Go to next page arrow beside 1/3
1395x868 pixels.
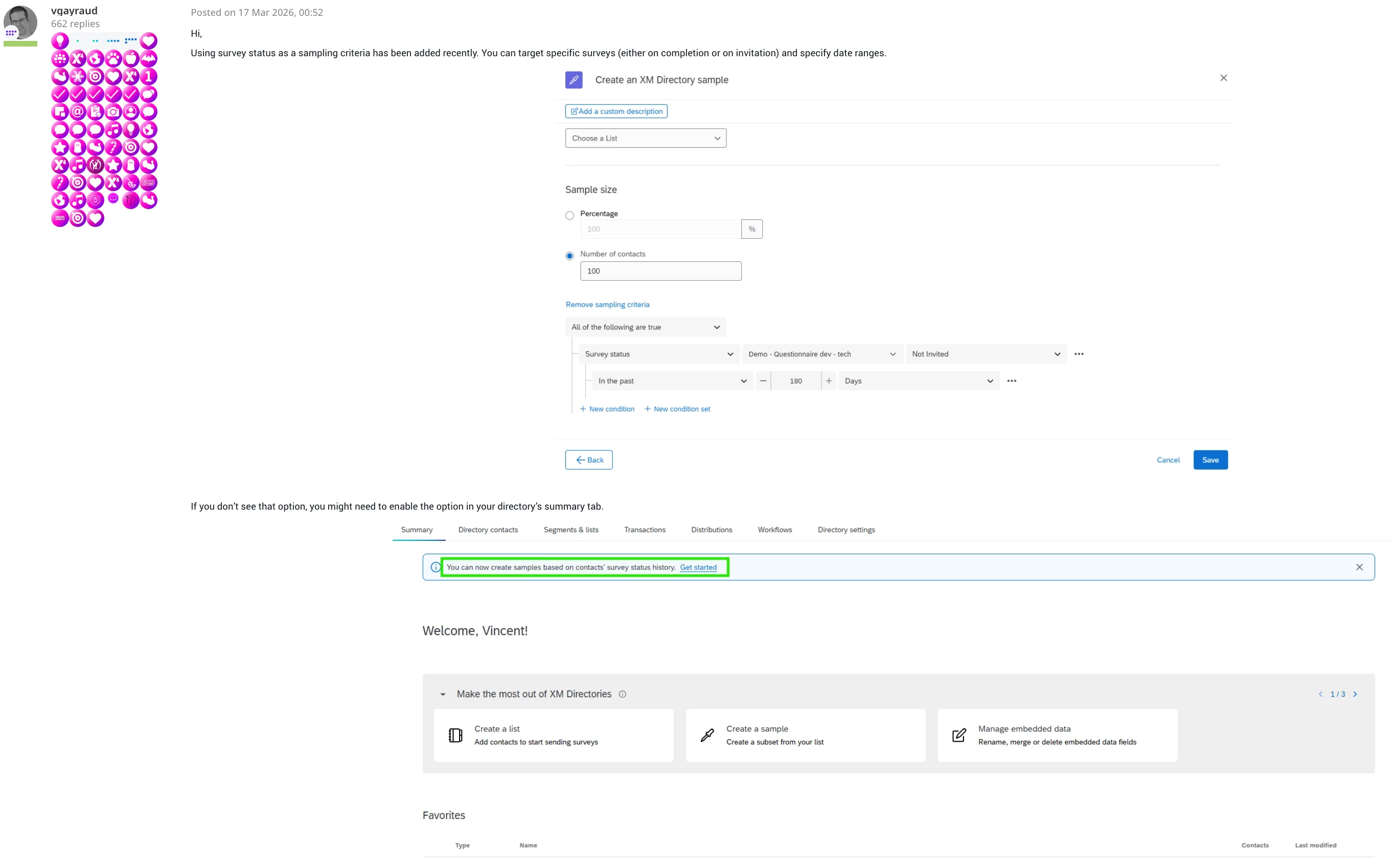click(1356, 694)
